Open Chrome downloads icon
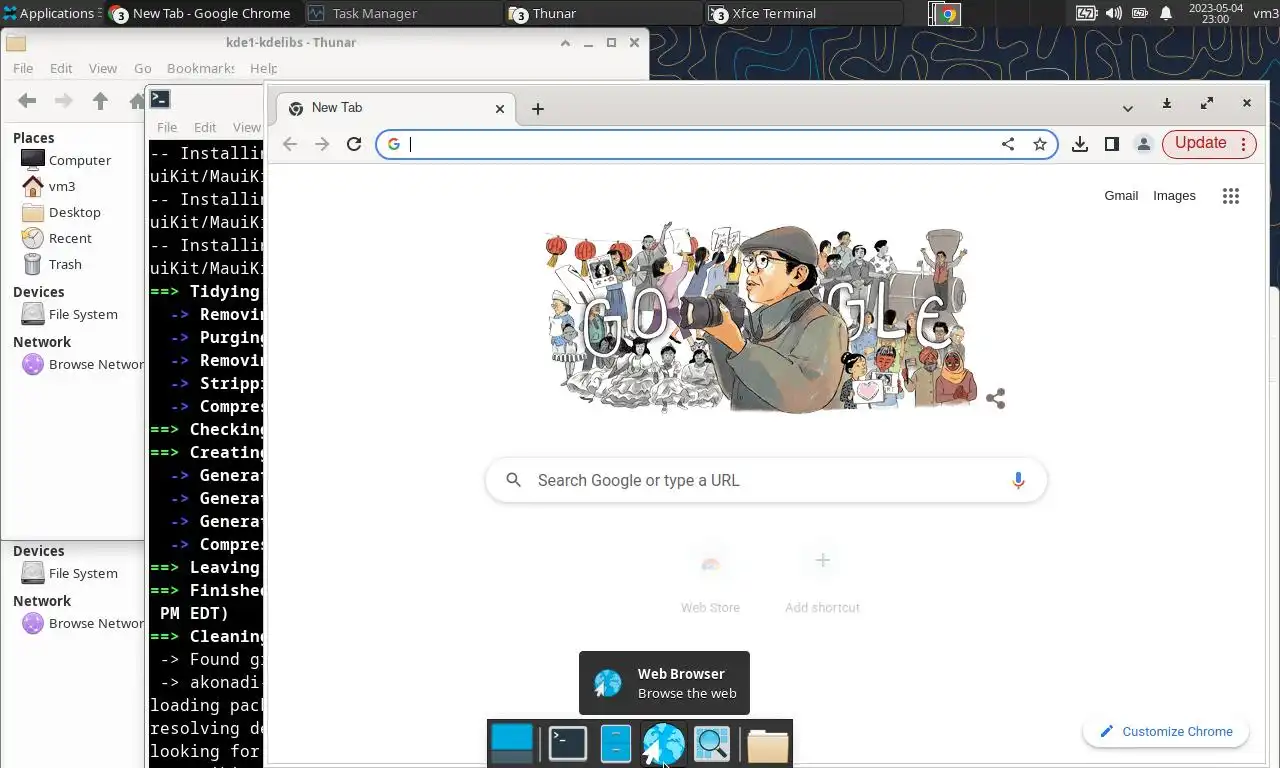The height and width of the screenshot is (768, 1280). click(1080, 144)
